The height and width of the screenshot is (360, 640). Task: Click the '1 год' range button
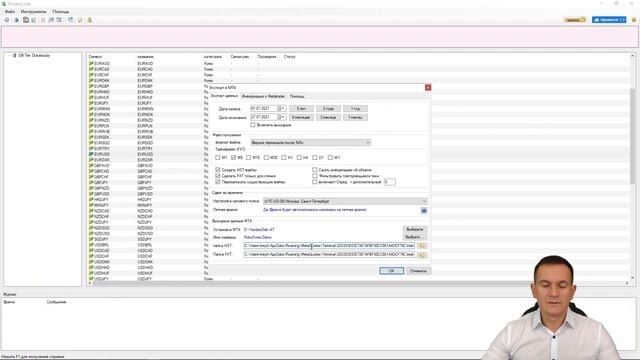tap(355, 109)
